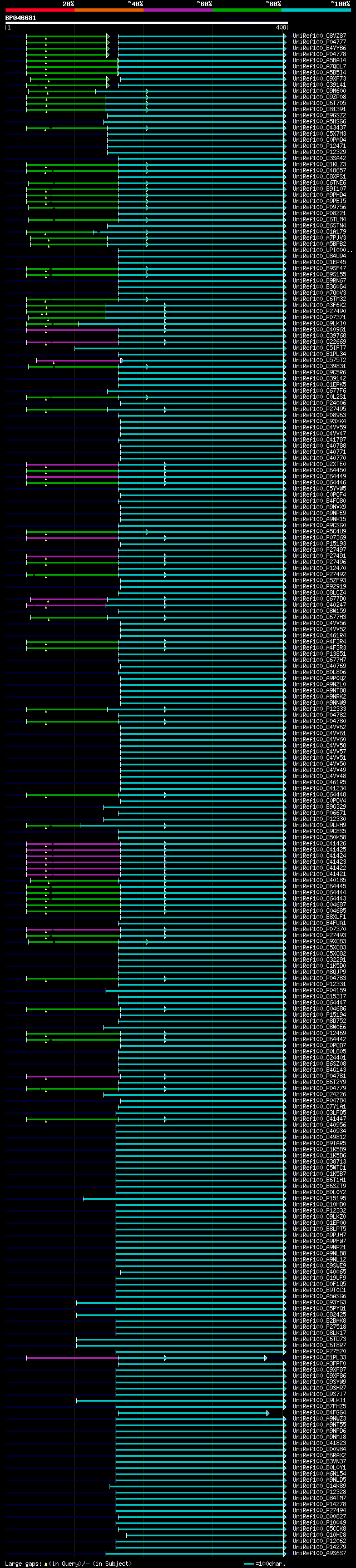Click the cyan ~100% identity legend segment
This screenshot has height=1568, width=356.
(x=316, y=10)
